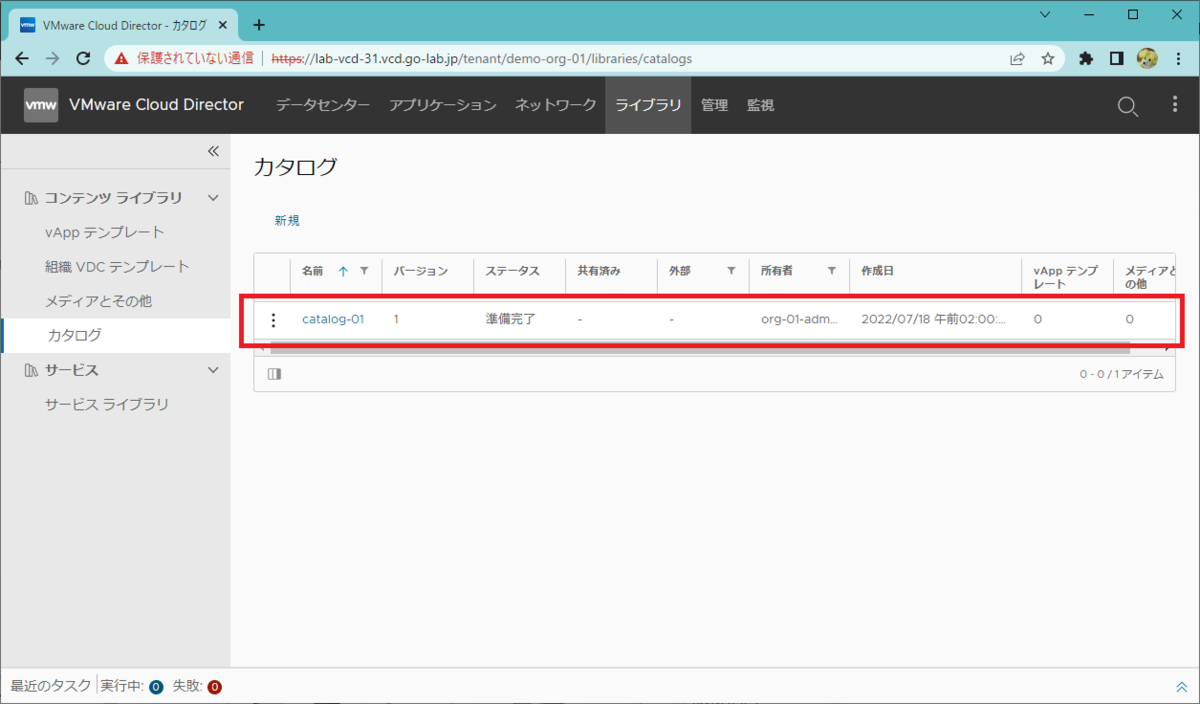Filter by the name column funnel
This screenshot has width=1200, height=704.
click(x=364, y=271)
